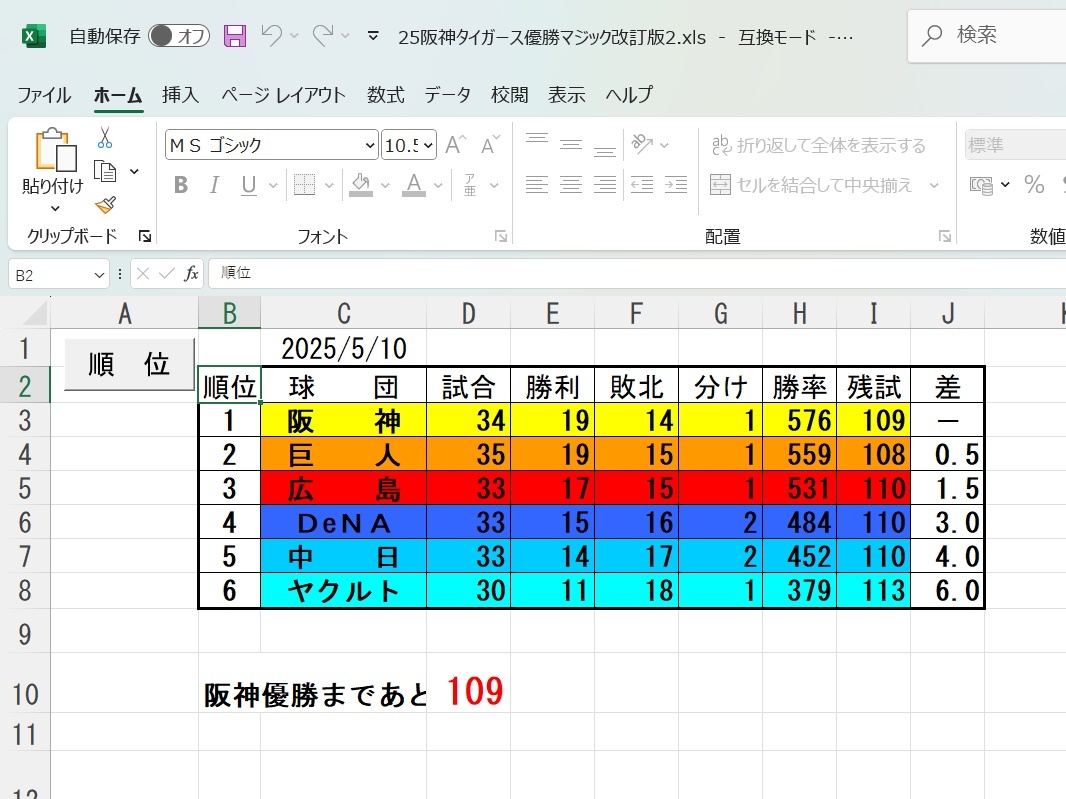Click the search box

(x=987, y=35)
